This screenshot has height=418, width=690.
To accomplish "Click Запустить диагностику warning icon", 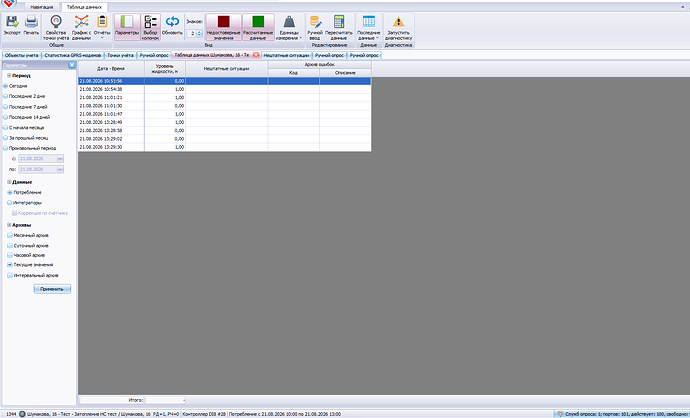I will 398,22.
